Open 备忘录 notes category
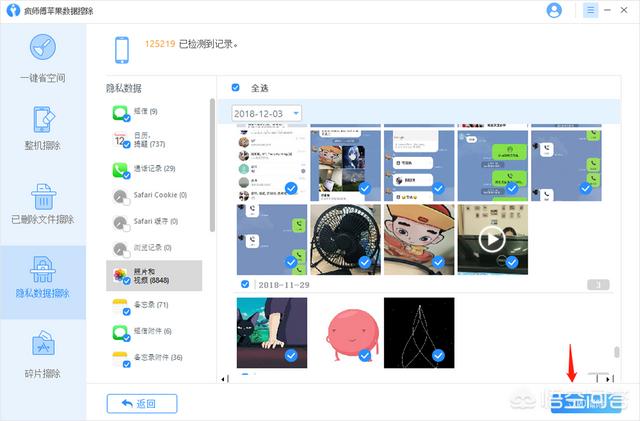Image resolution: width=640 pixels, height=421 pixels. click(149, 304)
